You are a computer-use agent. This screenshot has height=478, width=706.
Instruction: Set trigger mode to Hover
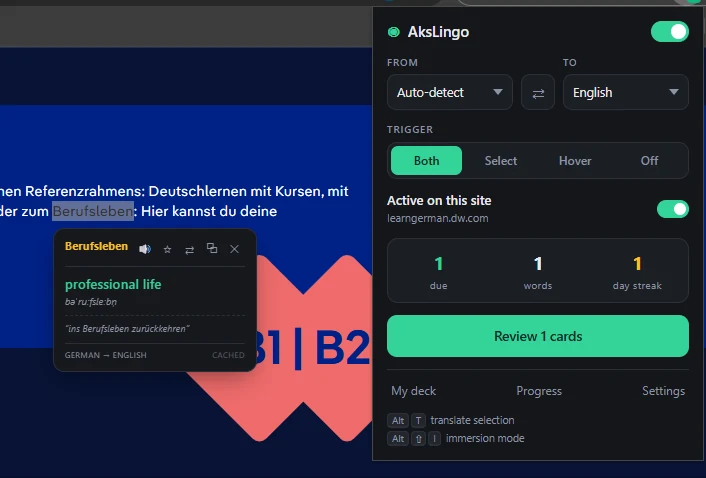(575, 161)
